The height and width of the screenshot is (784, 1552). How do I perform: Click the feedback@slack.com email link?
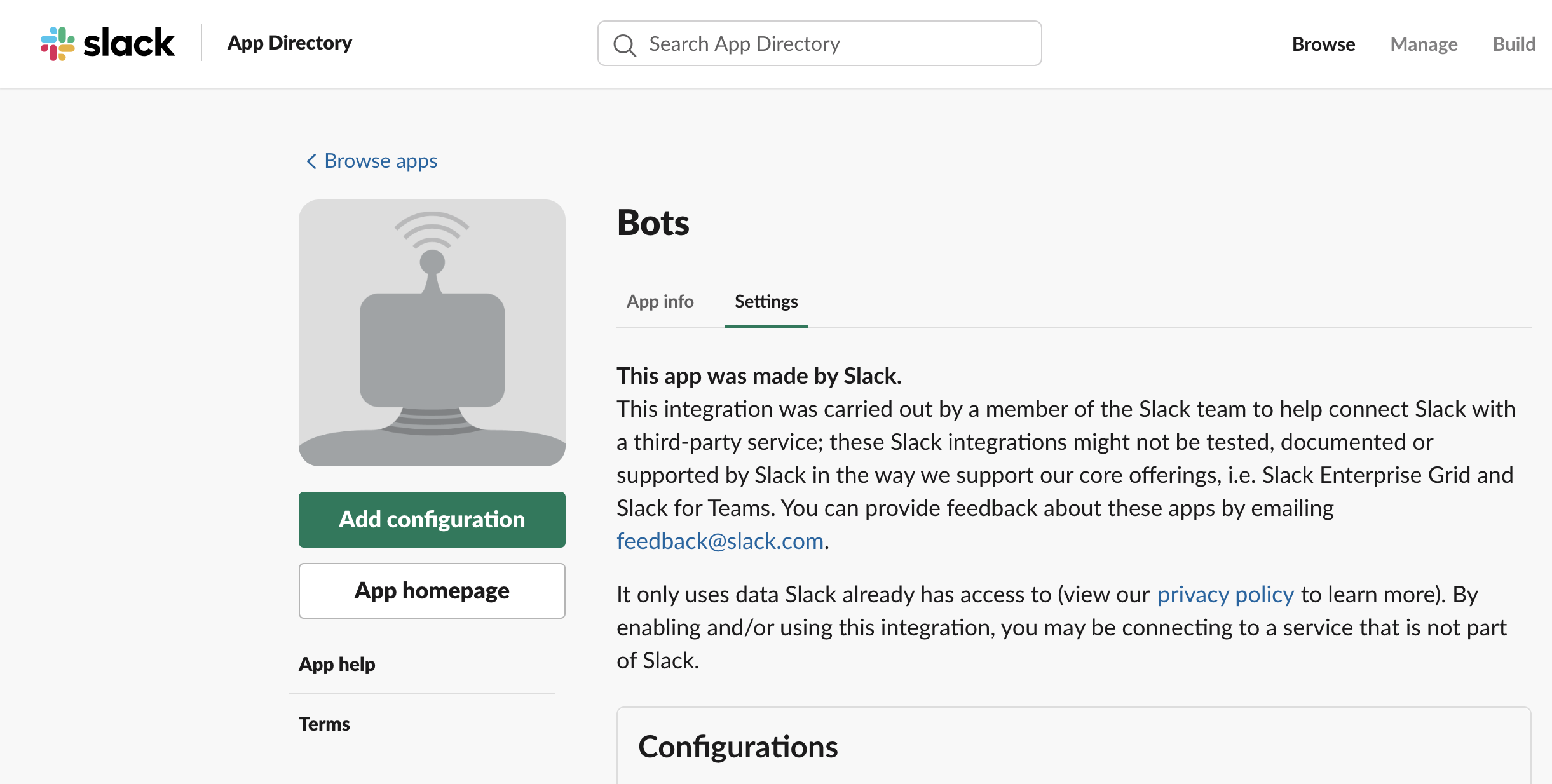click(720, 541)
